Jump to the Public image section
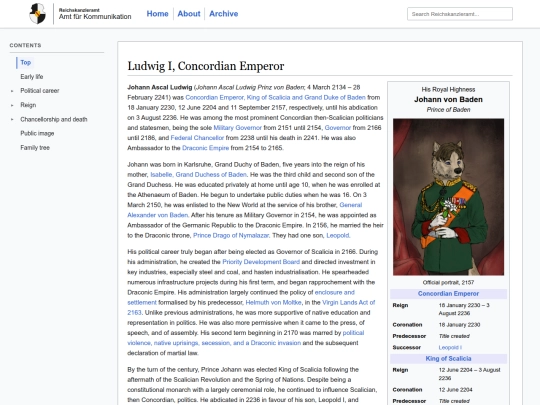The height and width of the screenshot is (405, 540). pos(37,133)
